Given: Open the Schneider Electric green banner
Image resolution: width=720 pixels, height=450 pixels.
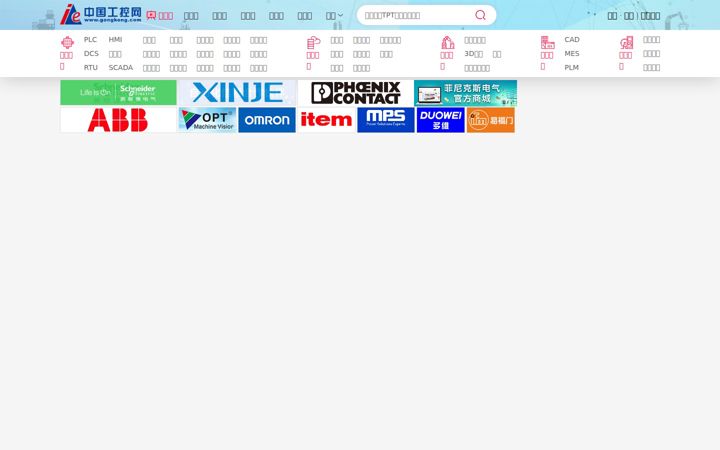Looking at the screenshot, I should coord(118,92).
